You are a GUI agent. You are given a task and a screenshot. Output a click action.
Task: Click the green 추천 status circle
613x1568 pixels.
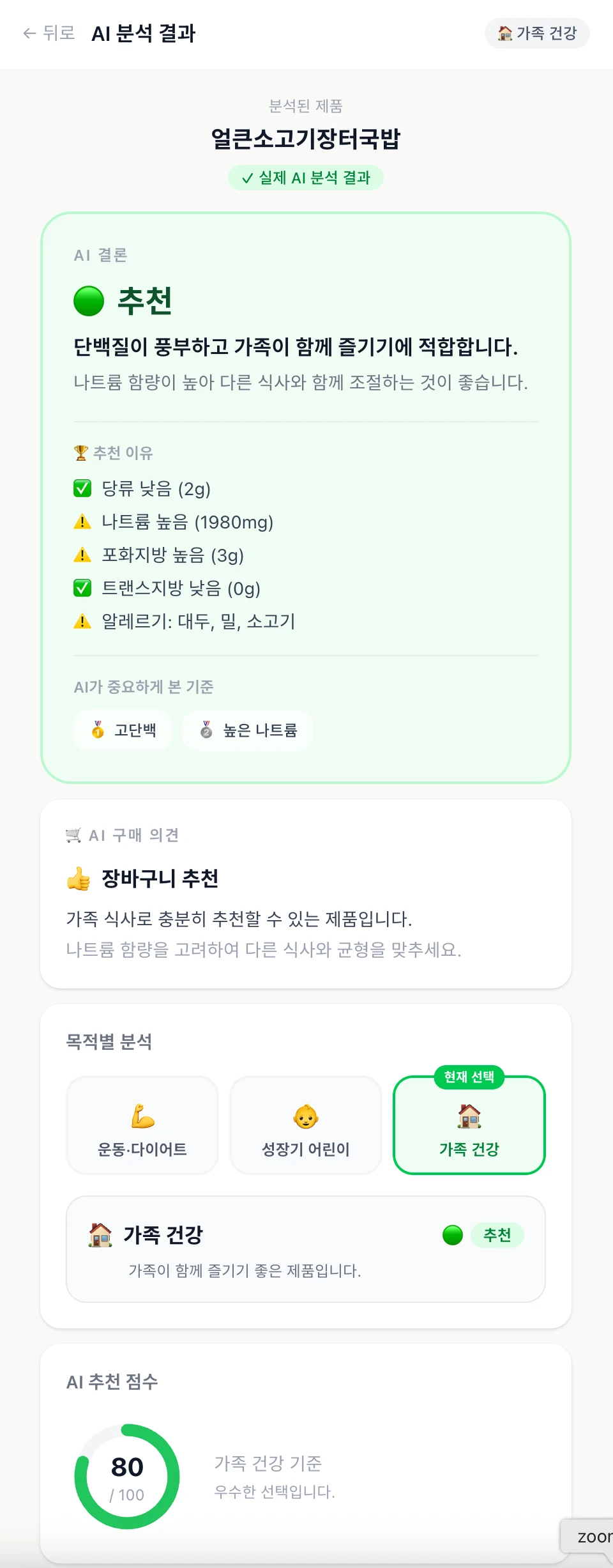click(89, 301)
